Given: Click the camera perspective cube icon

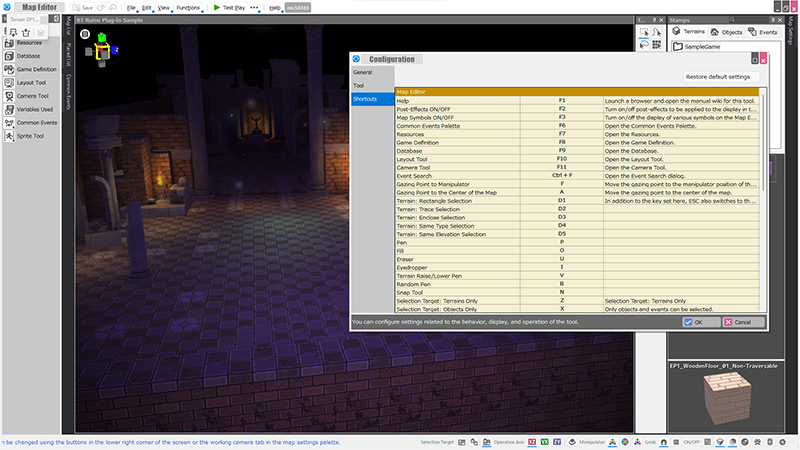Looking at the screenshot, I should pyautogui.click(x=85, y=34).
